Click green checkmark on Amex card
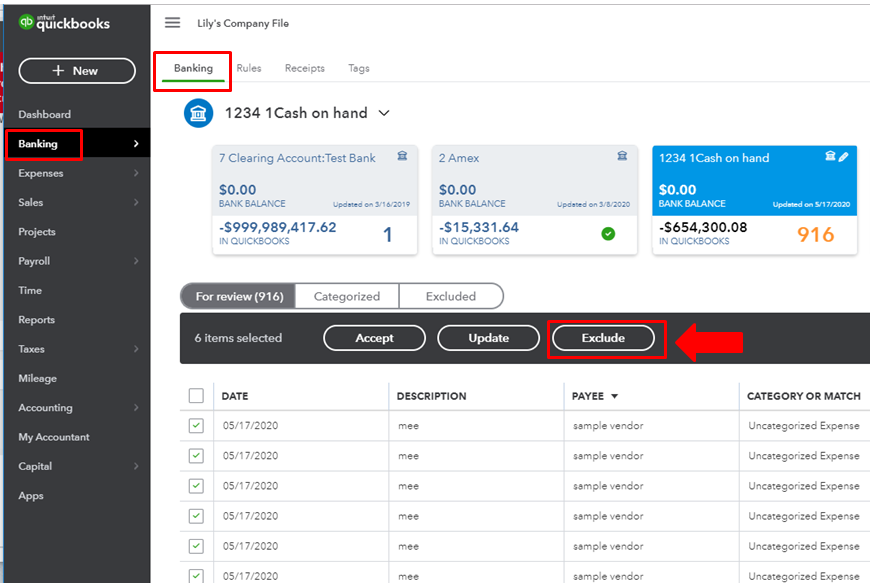 coord(608,234)
